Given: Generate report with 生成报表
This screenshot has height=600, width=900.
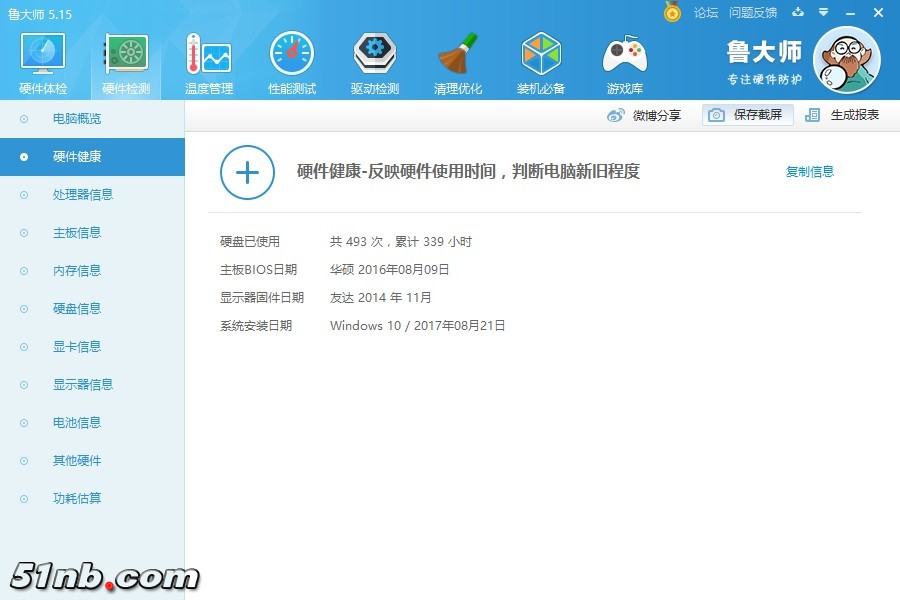Looking at the screenshot, I should tap(843, 115).
